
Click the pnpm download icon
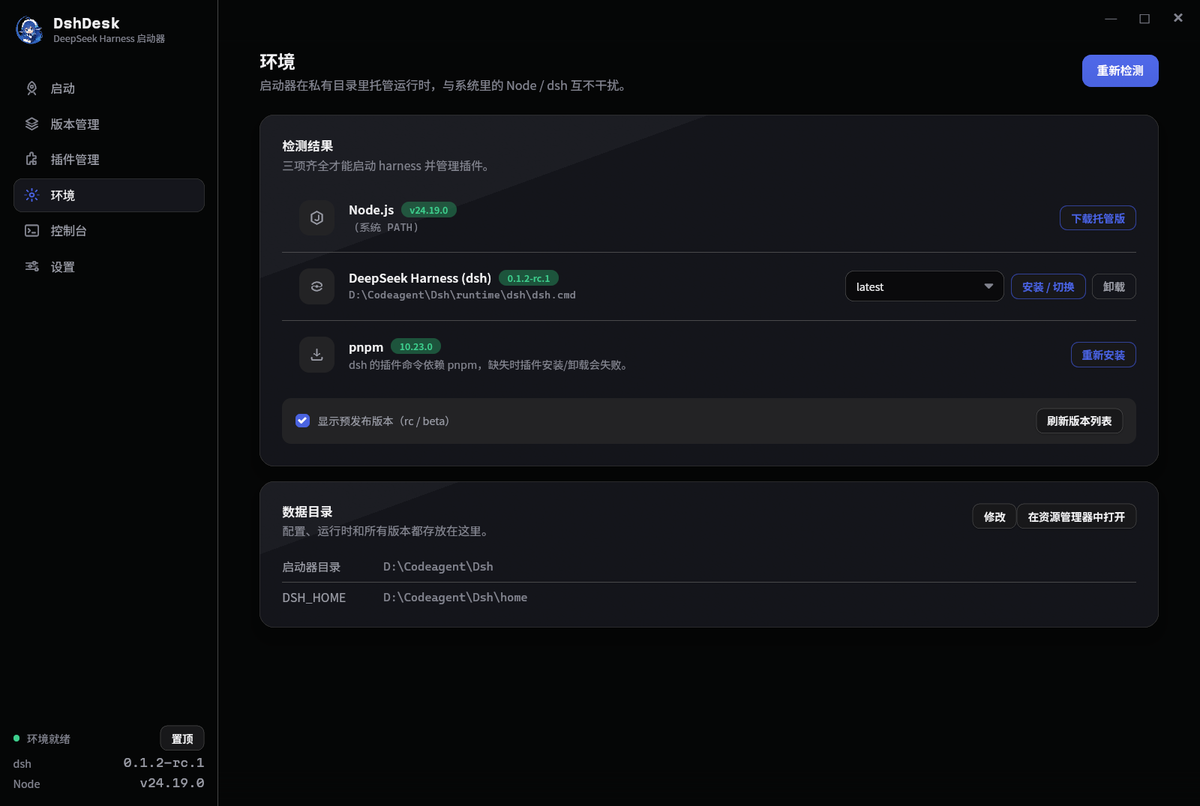click(x=317, y=355)
